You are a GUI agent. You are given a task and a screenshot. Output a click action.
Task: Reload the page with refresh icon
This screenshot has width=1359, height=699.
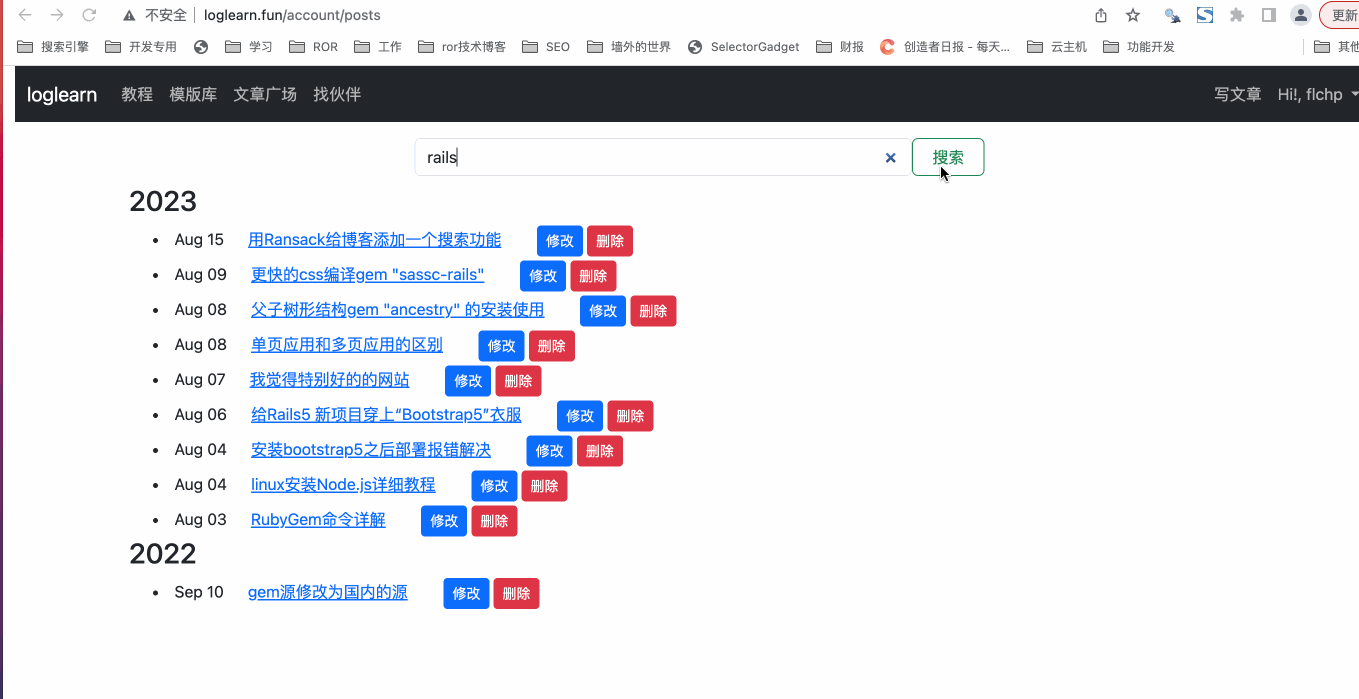(x=89, y=15)
